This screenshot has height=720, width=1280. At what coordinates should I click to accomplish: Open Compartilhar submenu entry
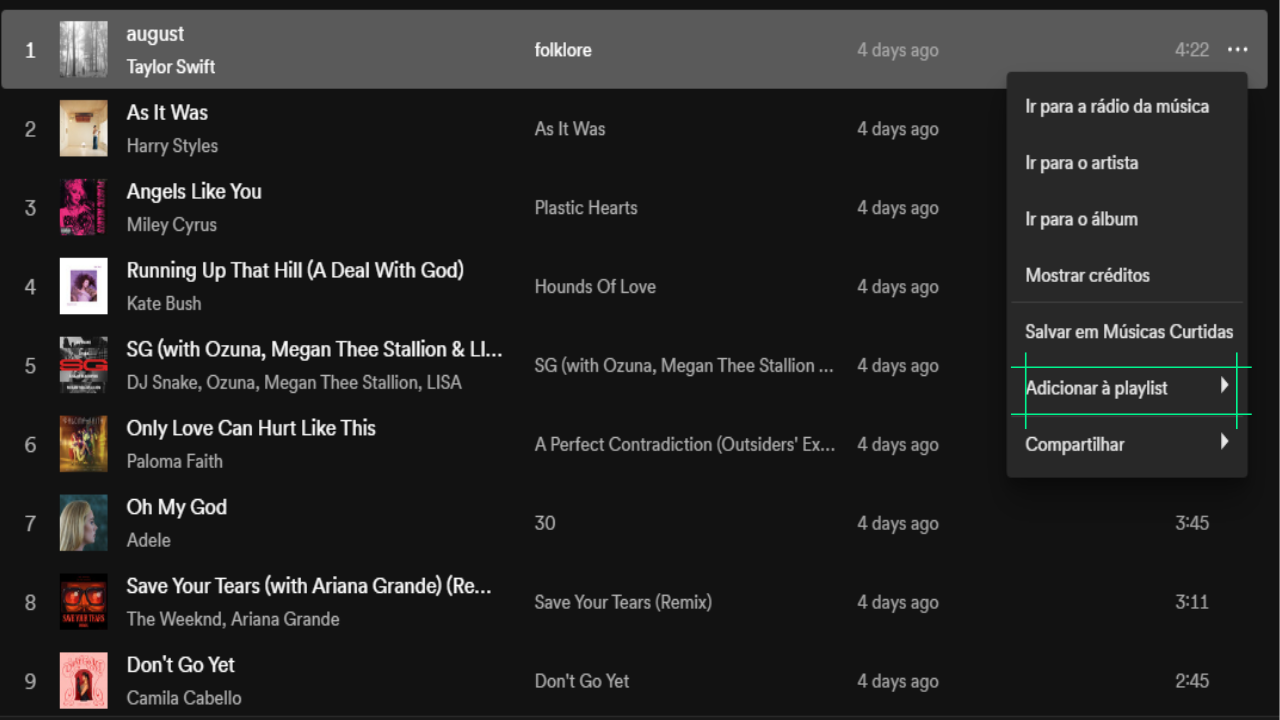tap(1127, 444)
